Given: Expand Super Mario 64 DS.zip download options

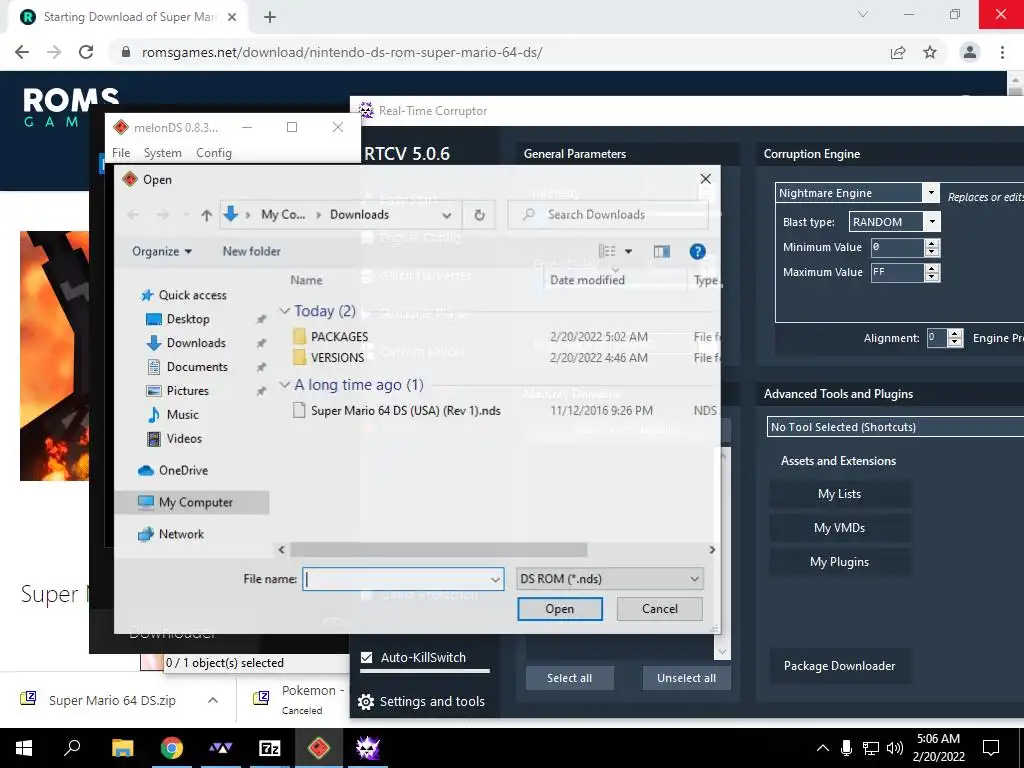Looking at the screenshot, I should (213, 700).
